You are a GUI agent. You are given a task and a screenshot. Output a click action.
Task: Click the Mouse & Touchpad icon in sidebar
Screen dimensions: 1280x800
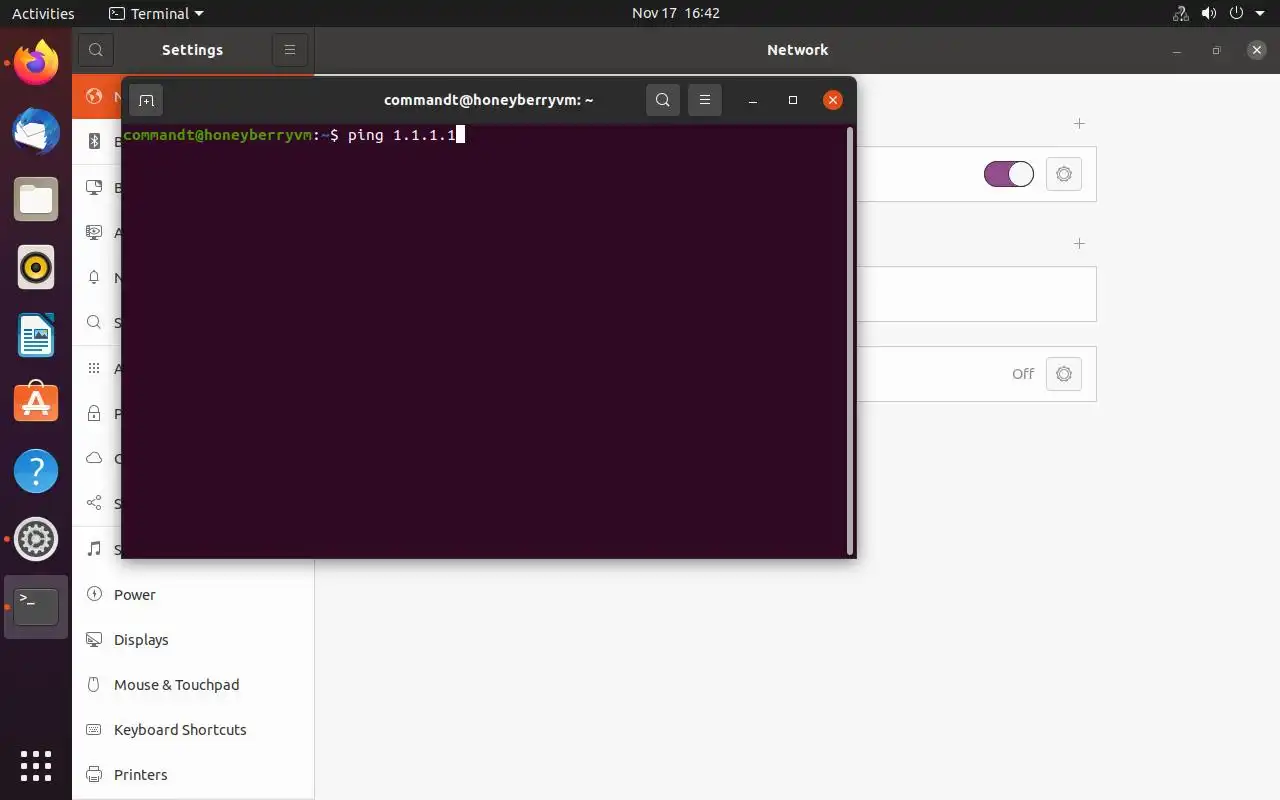pyautogui.click(x=94, y=684)
